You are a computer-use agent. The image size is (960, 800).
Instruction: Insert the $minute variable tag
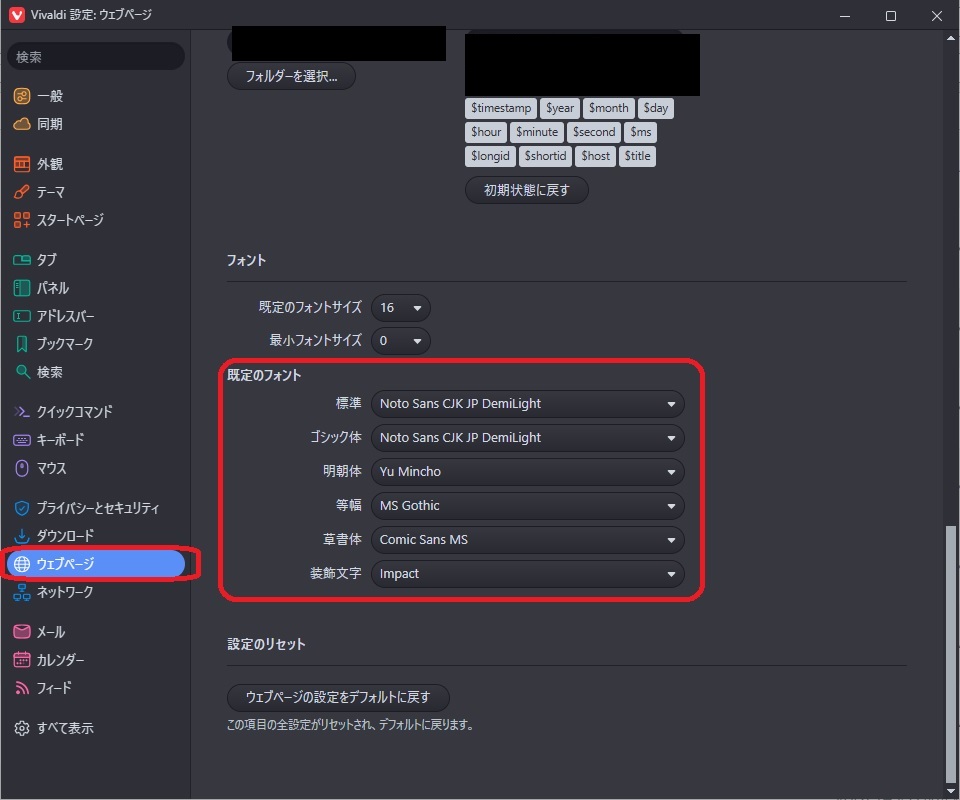536,132
